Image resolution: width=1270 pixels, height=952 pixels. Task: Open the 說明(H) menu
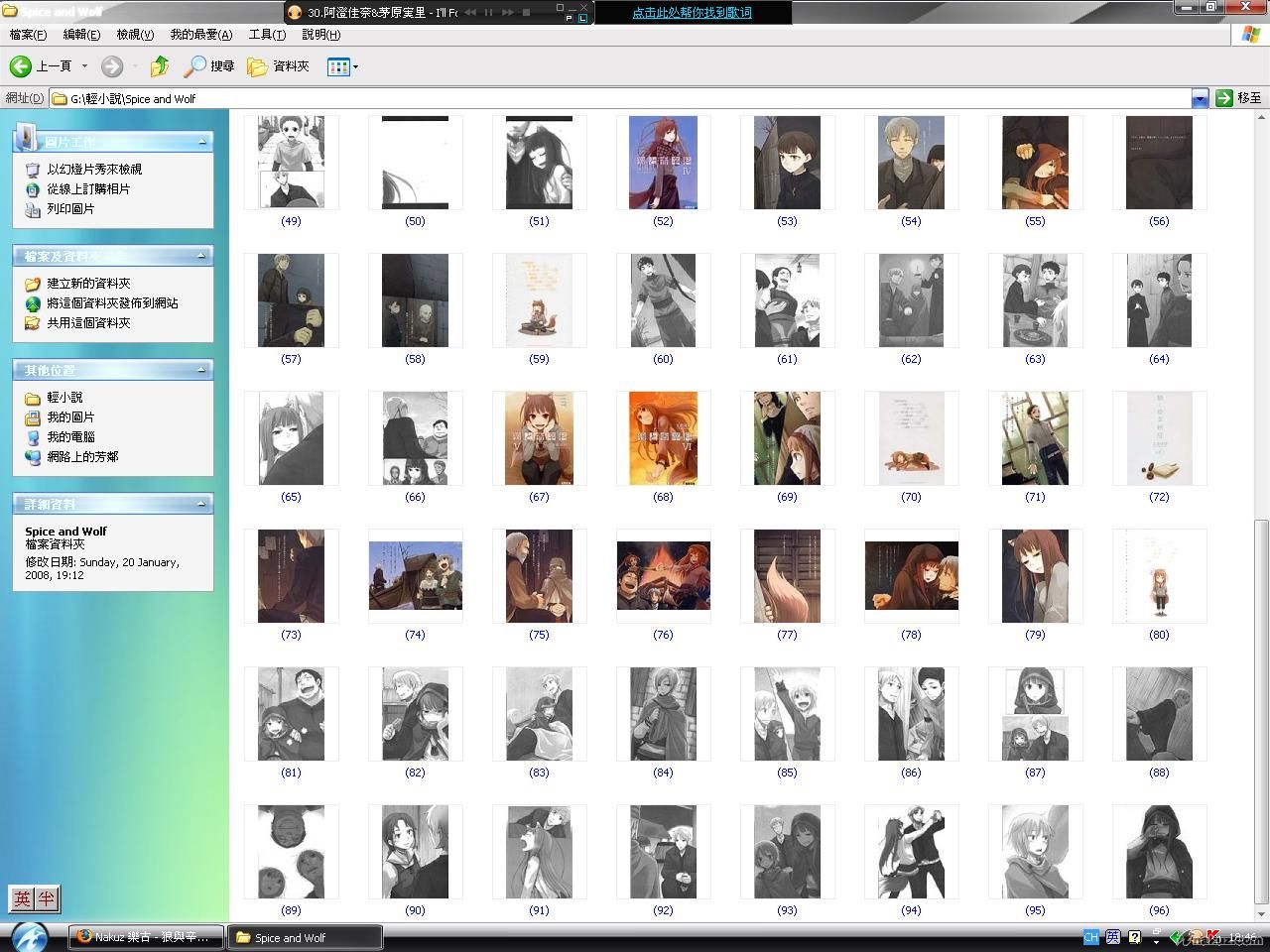point(320,35)
